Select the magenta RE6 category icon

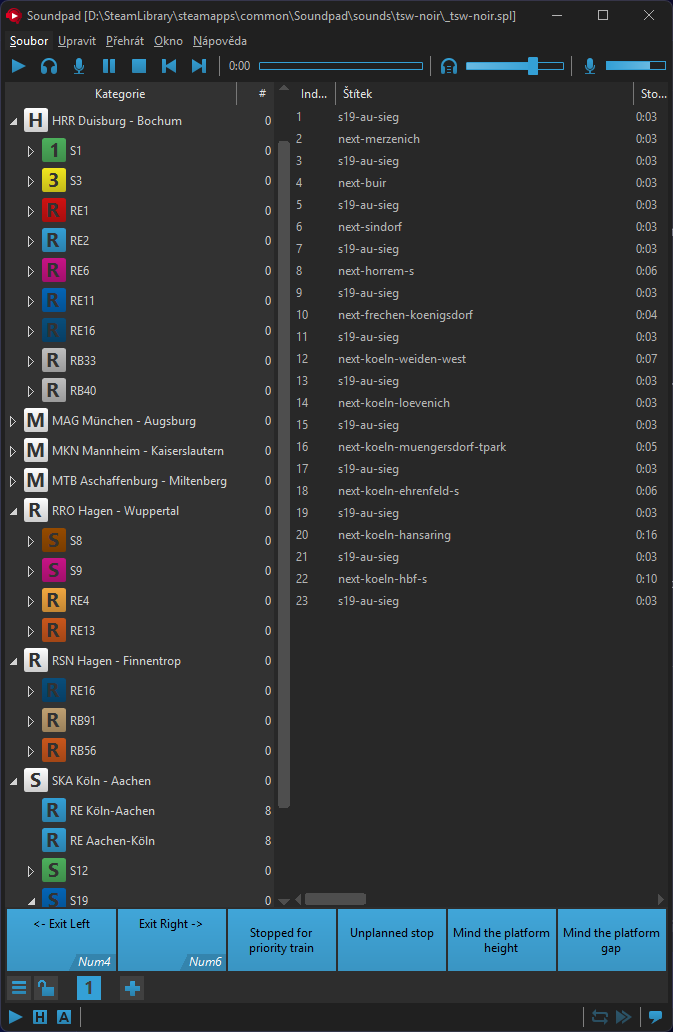(54, 271)
